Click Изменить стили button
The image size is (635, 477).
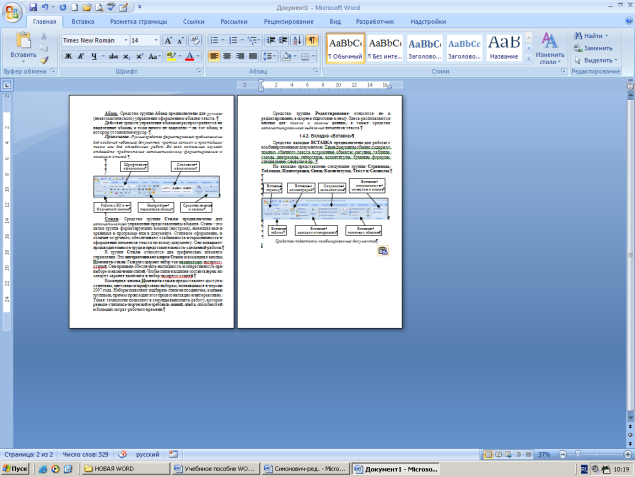pyautogui.click(x=550, y=49)
